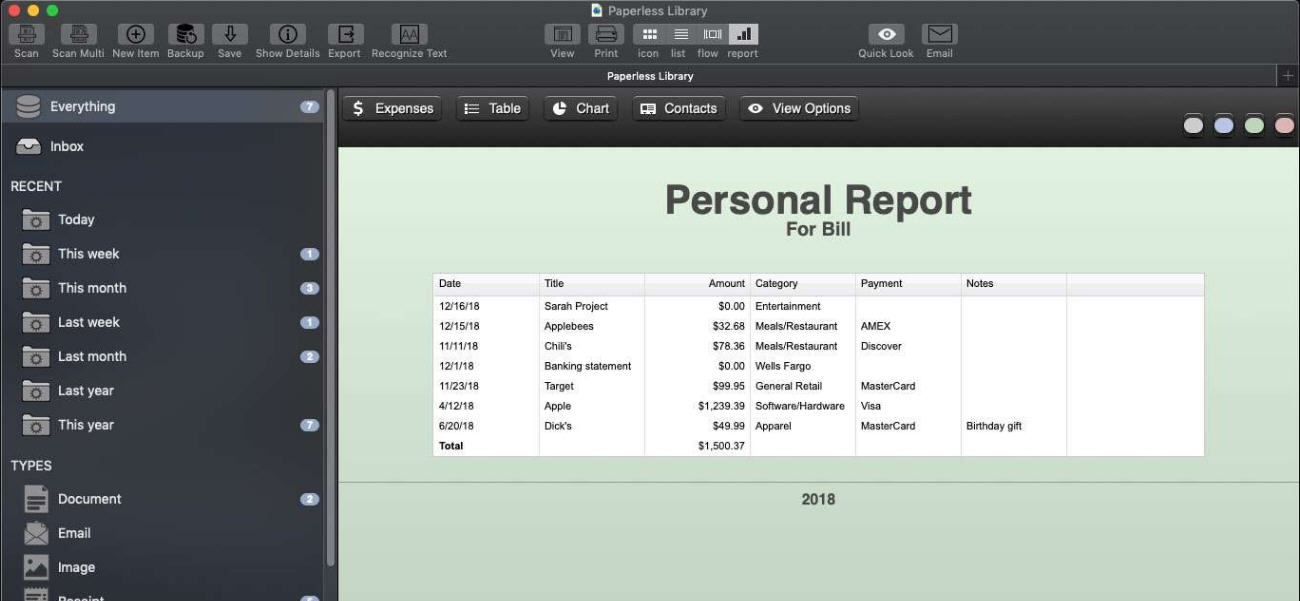Switch to the Table tab

pyautogui.click(x=492, y=107)
